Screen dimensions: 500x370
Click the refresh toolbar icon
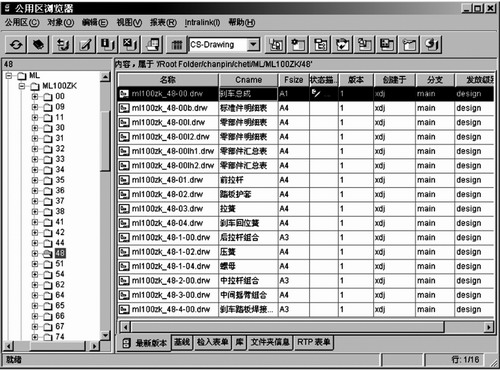(16, 45)
